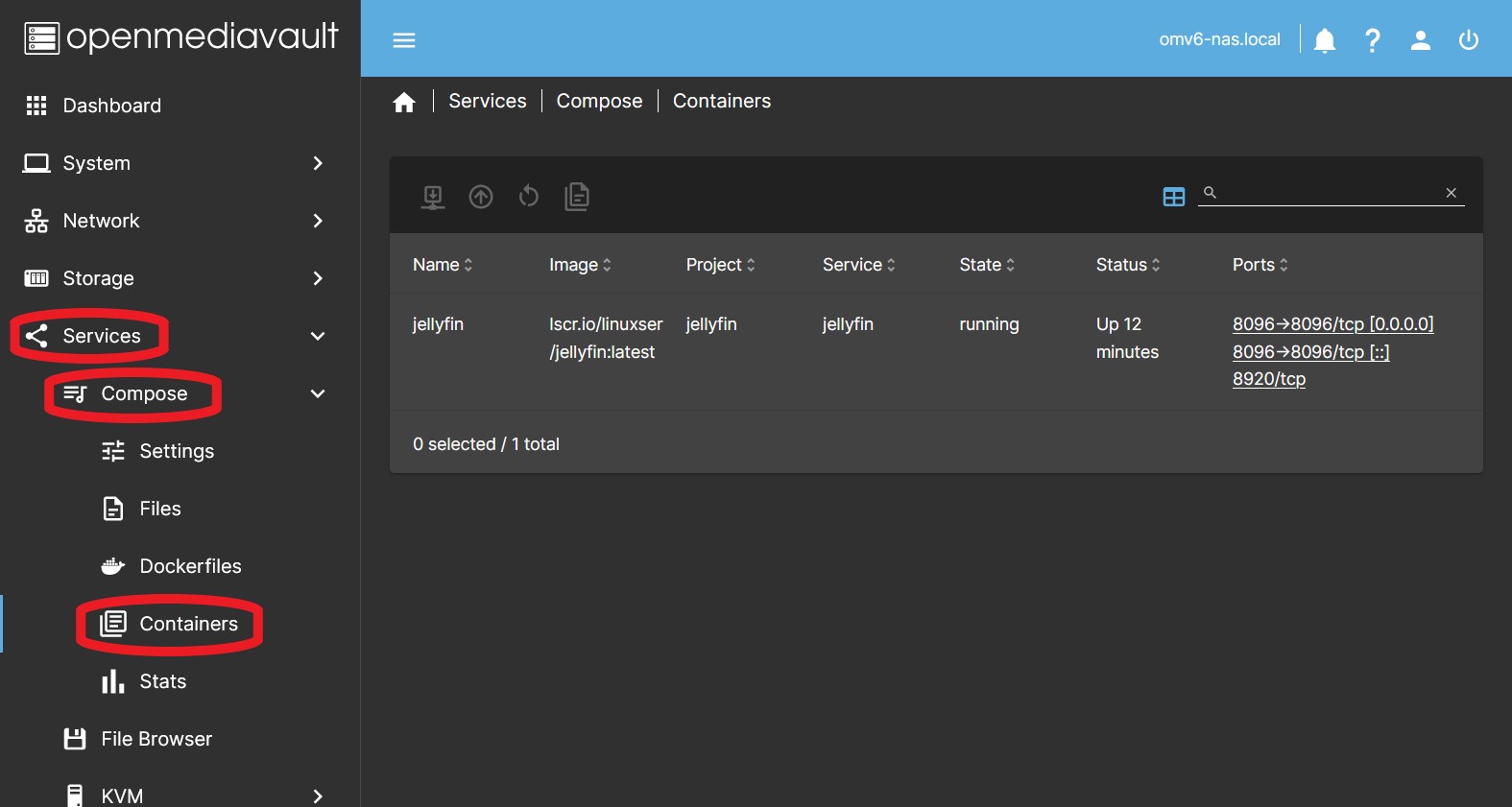Click the download-to-device toolbar icon
The width and height of the screenshot is (1512, 807).
(x=433, y=197)
